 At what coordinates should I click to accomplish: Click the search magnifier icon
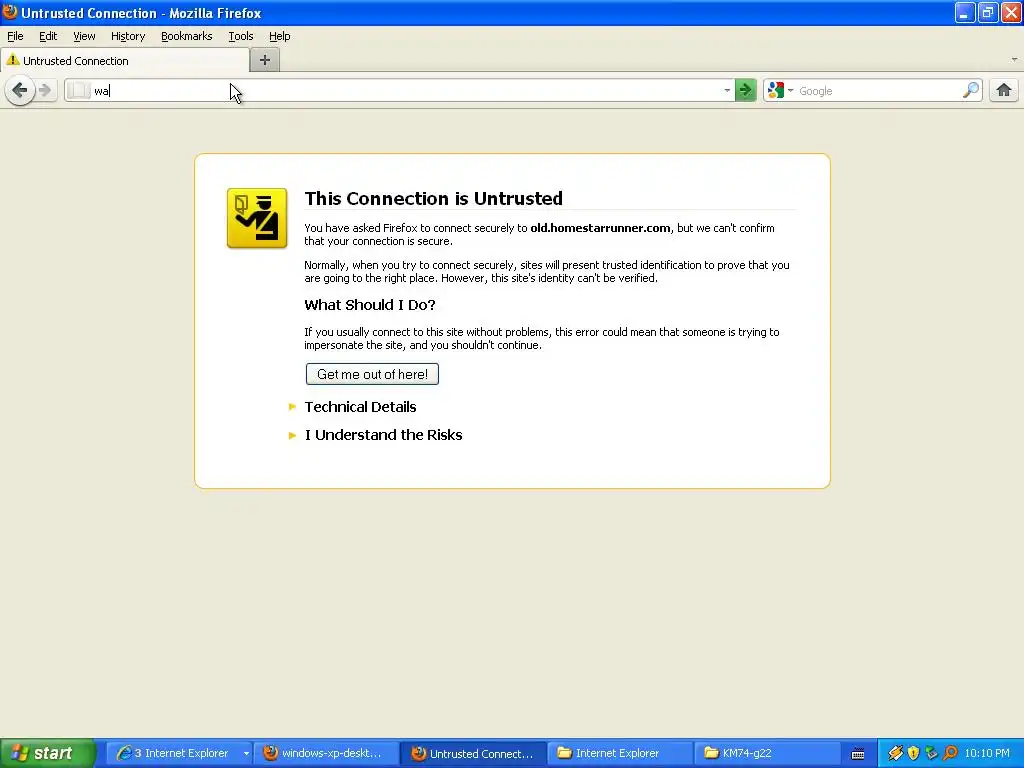[971, 90]
